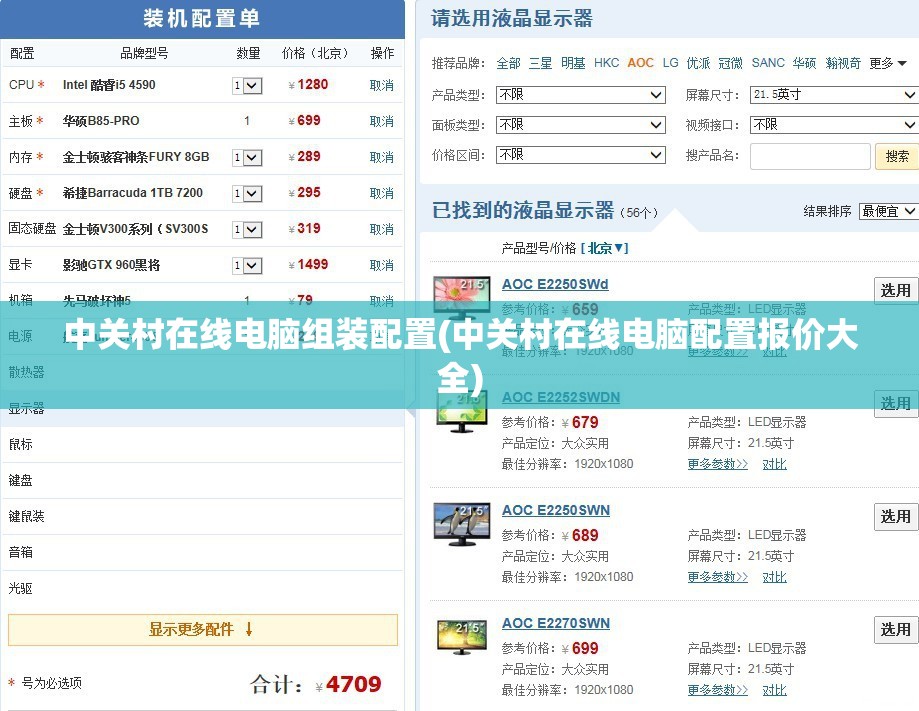This screenshot has width=919, height=711.
Task: Choose 选用 for AOC E2270SWN
Action: coord(896,630)
